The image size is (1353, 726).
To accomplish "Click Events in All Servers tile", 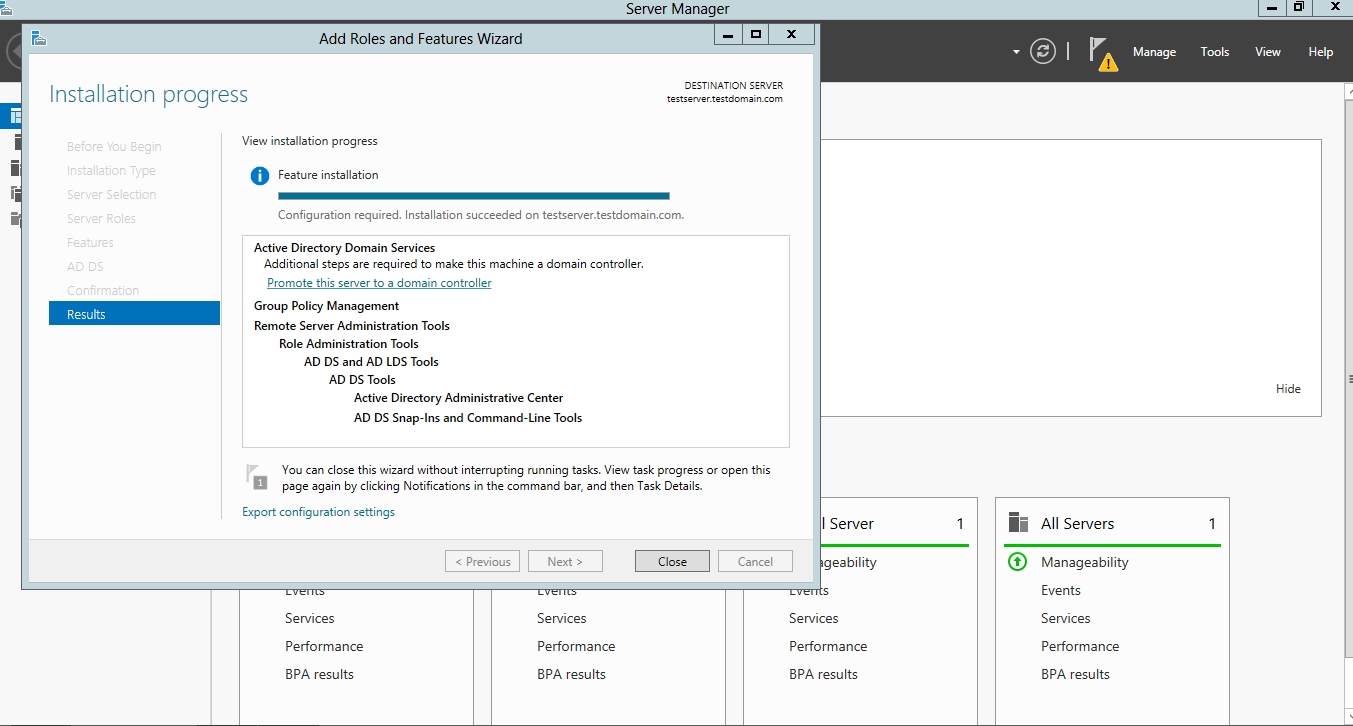I will [1060, 590].
